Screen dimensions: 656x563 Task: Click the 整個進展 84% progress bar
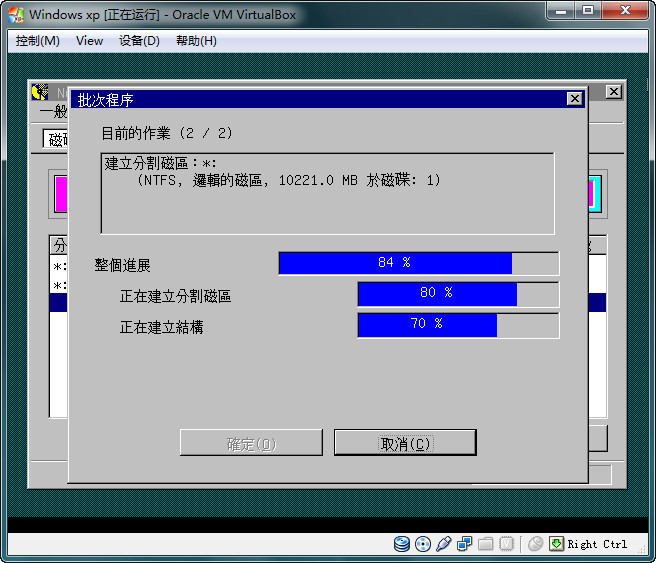pyautogui.click(x=418, y=263)
